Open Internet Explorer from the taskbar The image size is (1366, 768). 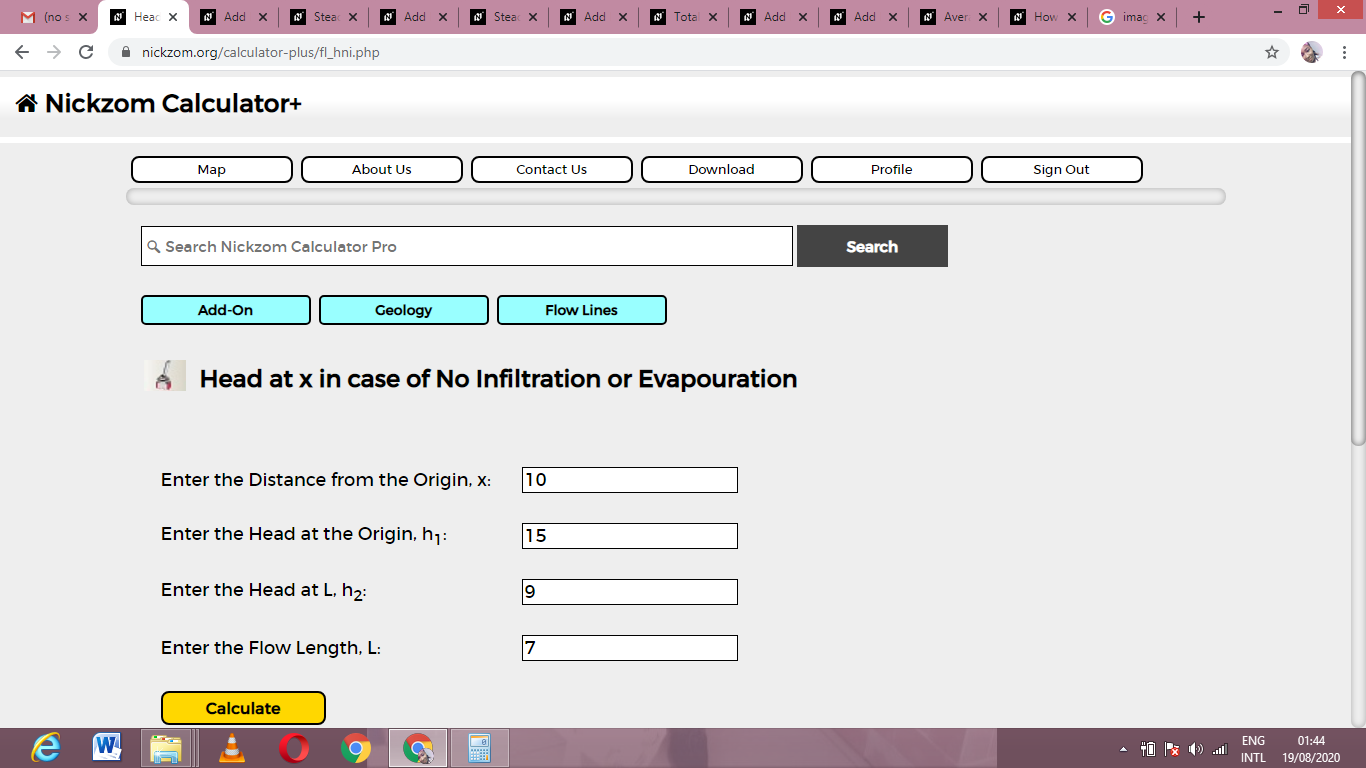(x=46, y=748)
